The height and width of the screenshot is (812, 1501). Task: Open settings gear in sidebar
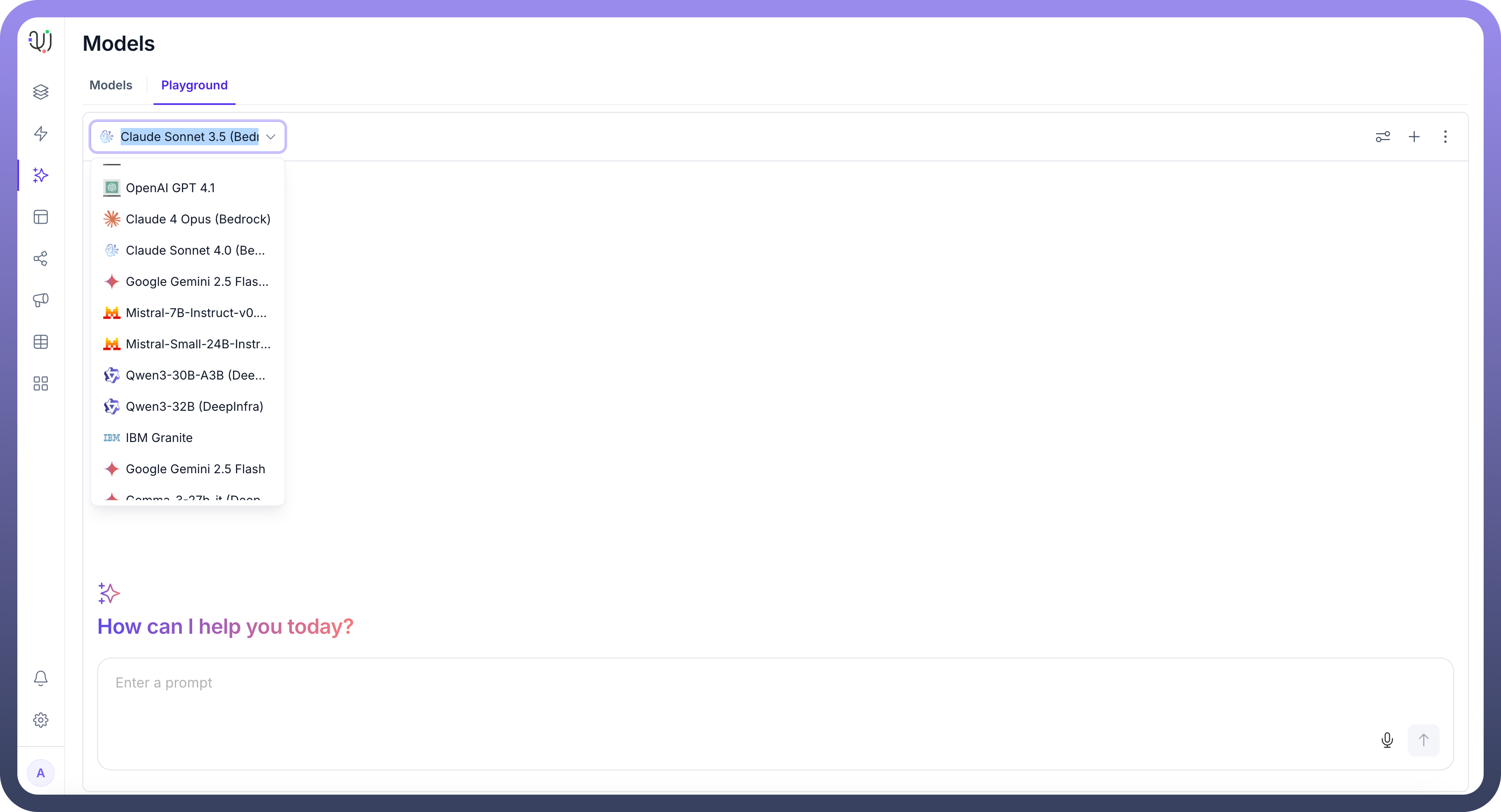coord(41,720)
